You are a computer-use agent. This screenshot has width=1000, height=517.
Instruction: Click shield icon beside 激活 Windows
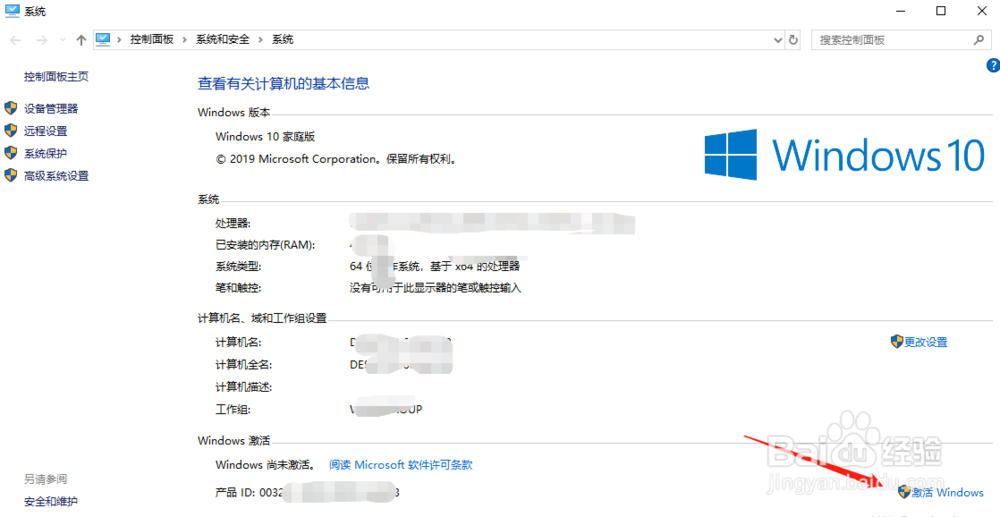(x=904, y=492)
